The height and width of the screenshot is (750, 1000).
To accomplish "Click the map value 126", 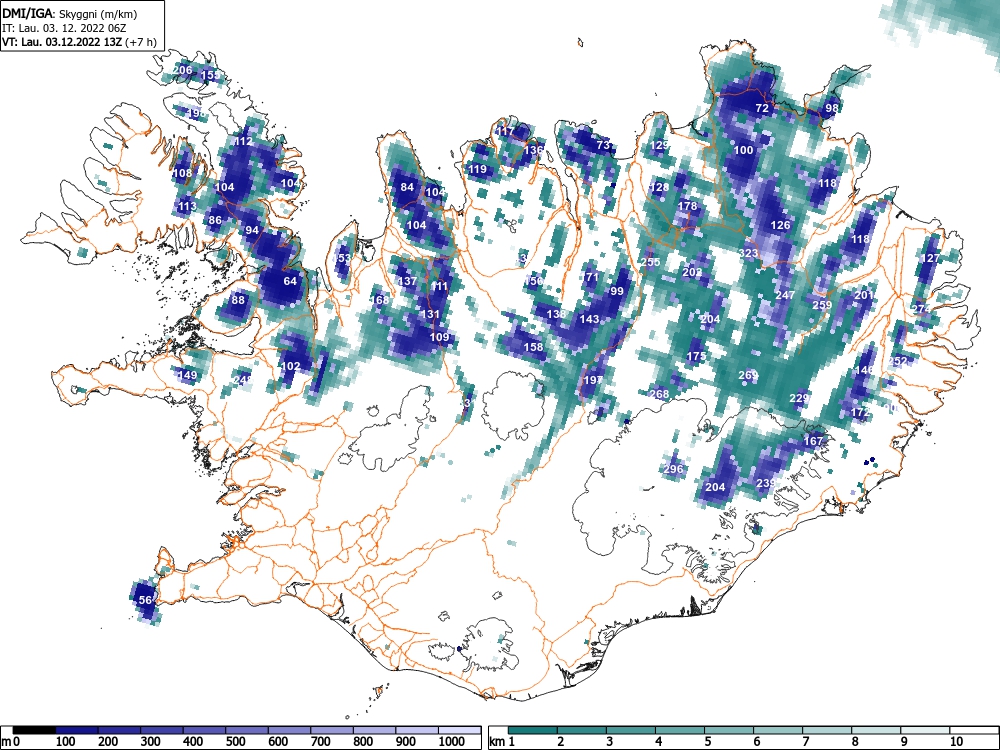I will pos(781,225).
